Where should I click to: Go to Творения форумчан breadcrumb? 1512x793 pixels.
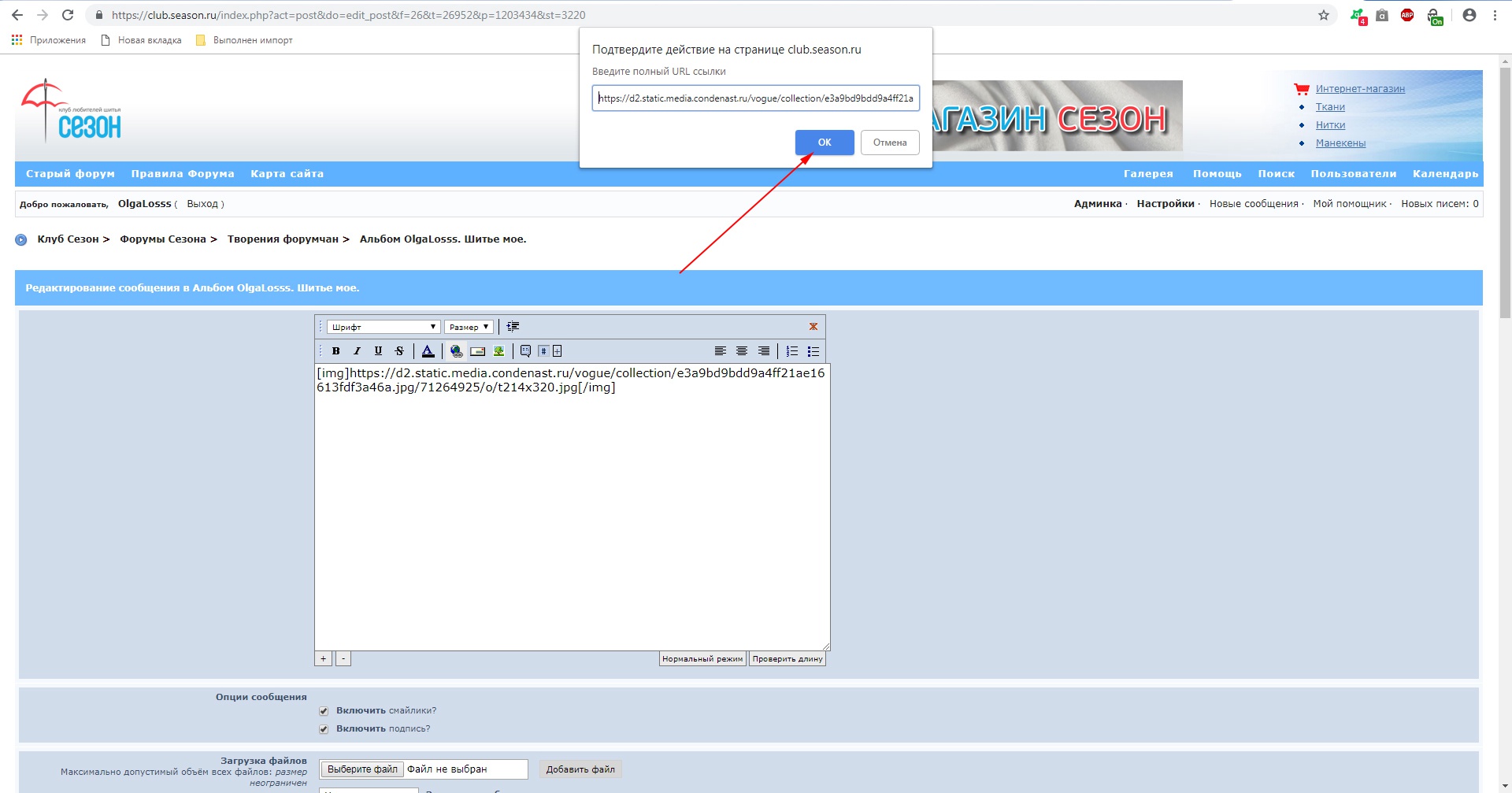[x=283, y=239]
